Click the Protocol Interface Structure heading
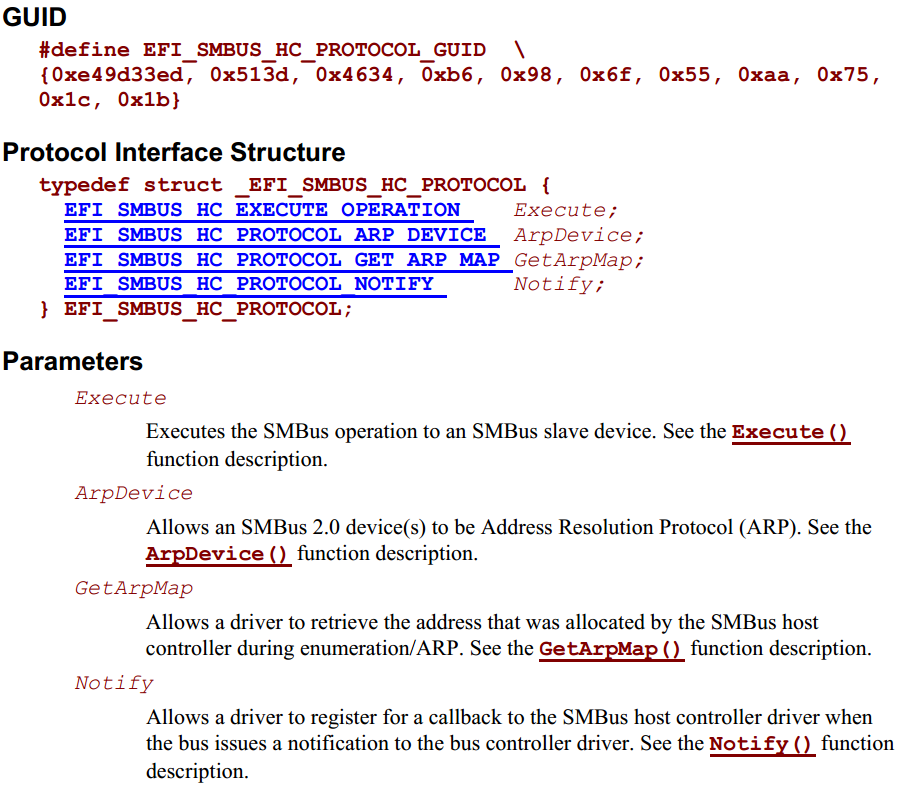 point(174,153)
